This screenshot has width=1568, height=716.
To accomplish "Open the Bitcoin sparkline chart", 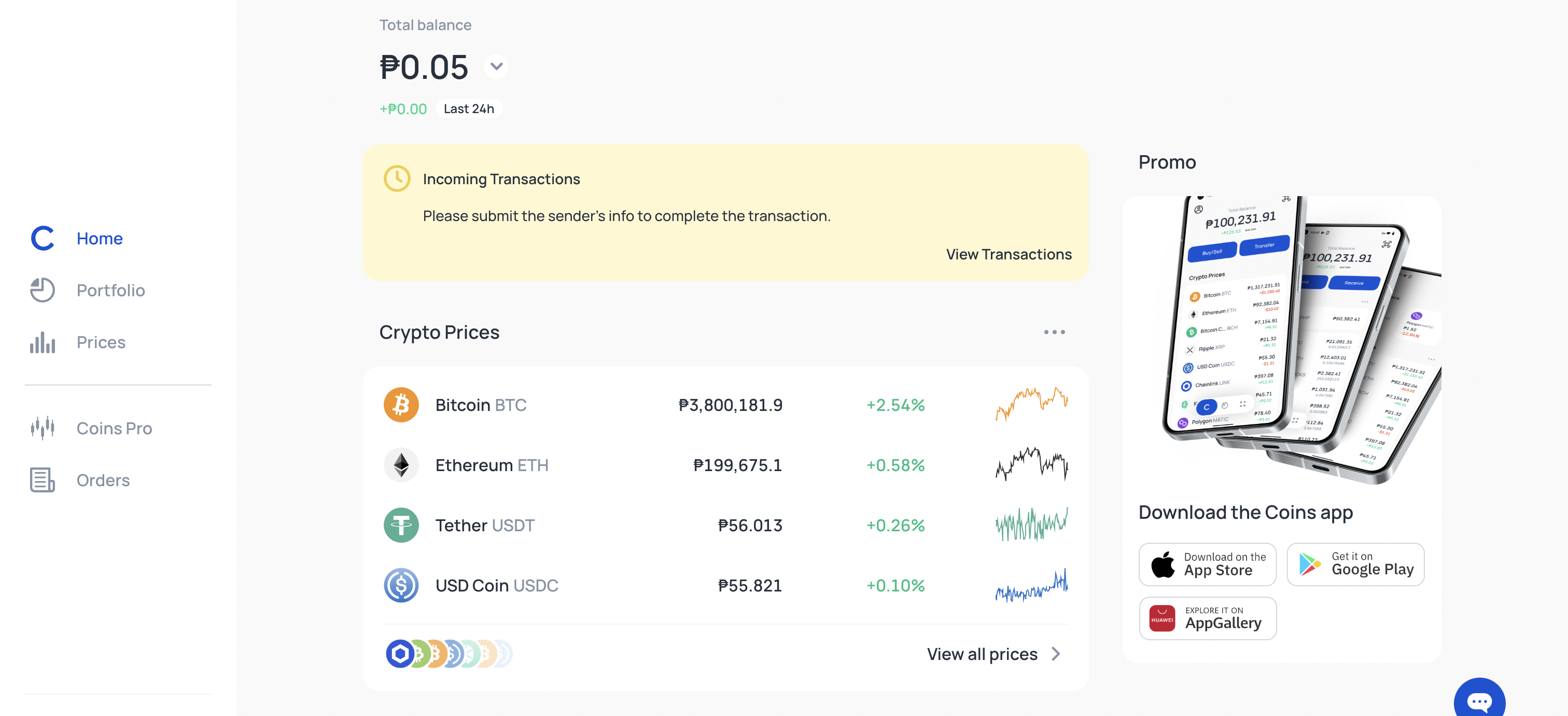I will [1032, 404].
